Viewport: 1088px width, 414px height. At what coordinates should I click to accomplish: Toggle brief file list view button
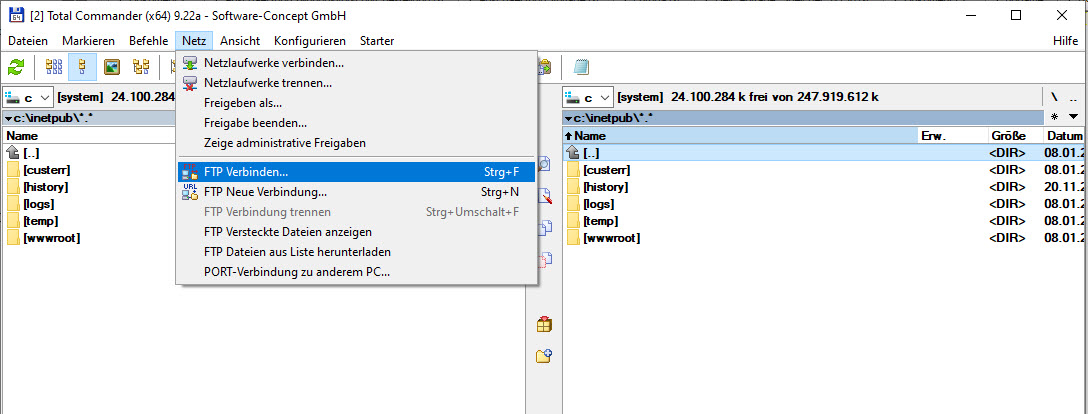pyautogui.click(x=54, y=67)
